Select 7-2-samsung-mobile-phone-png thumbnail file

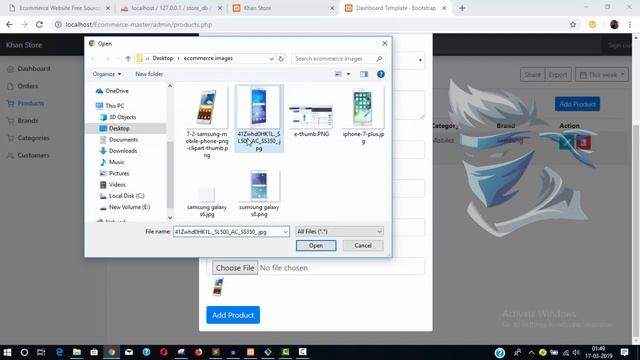tap(207, 123)
